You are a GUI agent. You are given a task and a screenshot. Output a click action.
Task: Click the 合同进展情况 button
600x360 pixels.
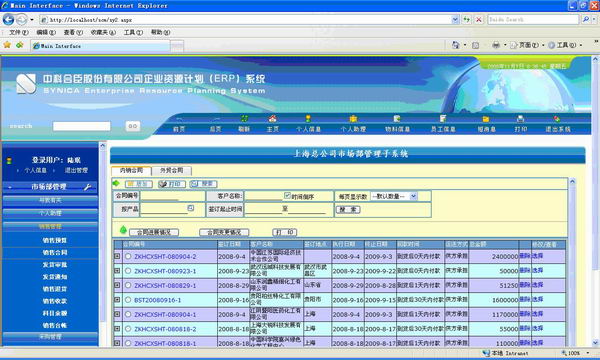(x=154, y=232)
